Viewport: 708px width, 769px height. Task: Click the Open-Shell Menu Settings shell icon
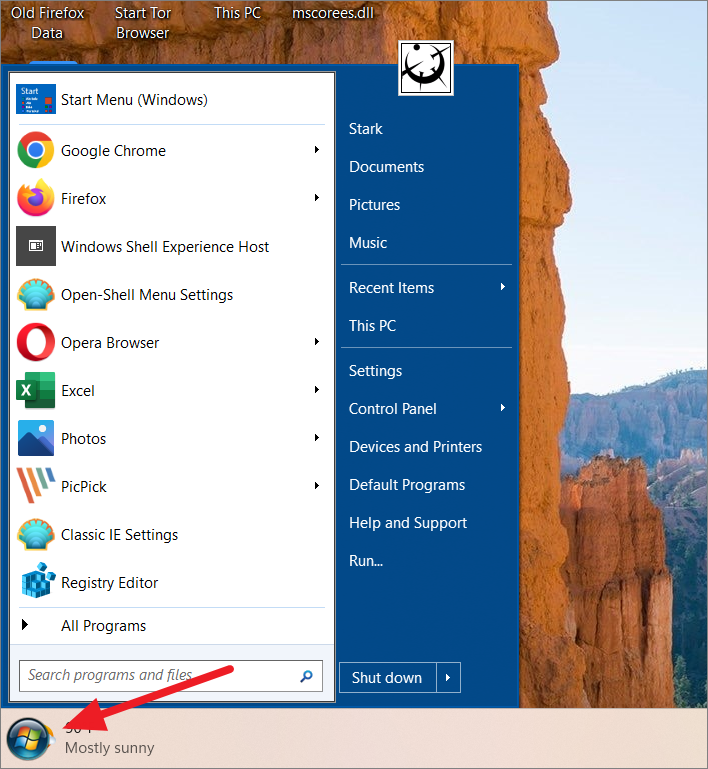(x=36, y=295)
